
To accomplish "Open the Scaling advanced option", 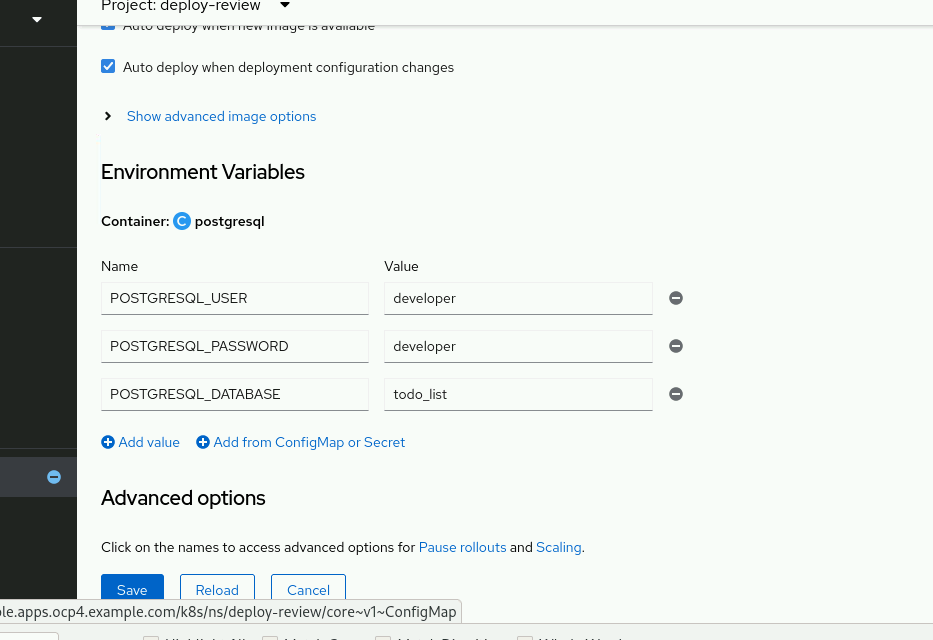I will 559,547.
